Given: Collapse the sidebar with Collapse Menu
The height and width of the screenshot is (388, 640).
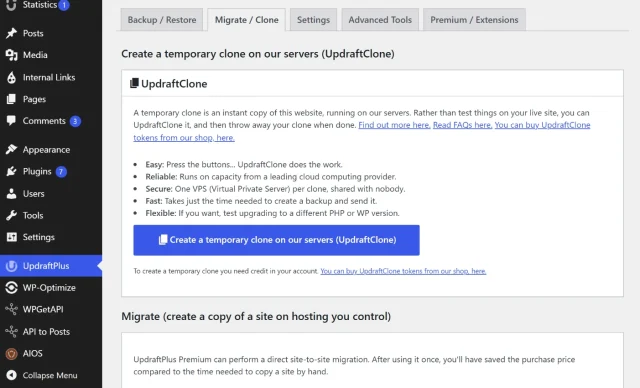Looking at the screenshot, I should [x=51, y=375].
